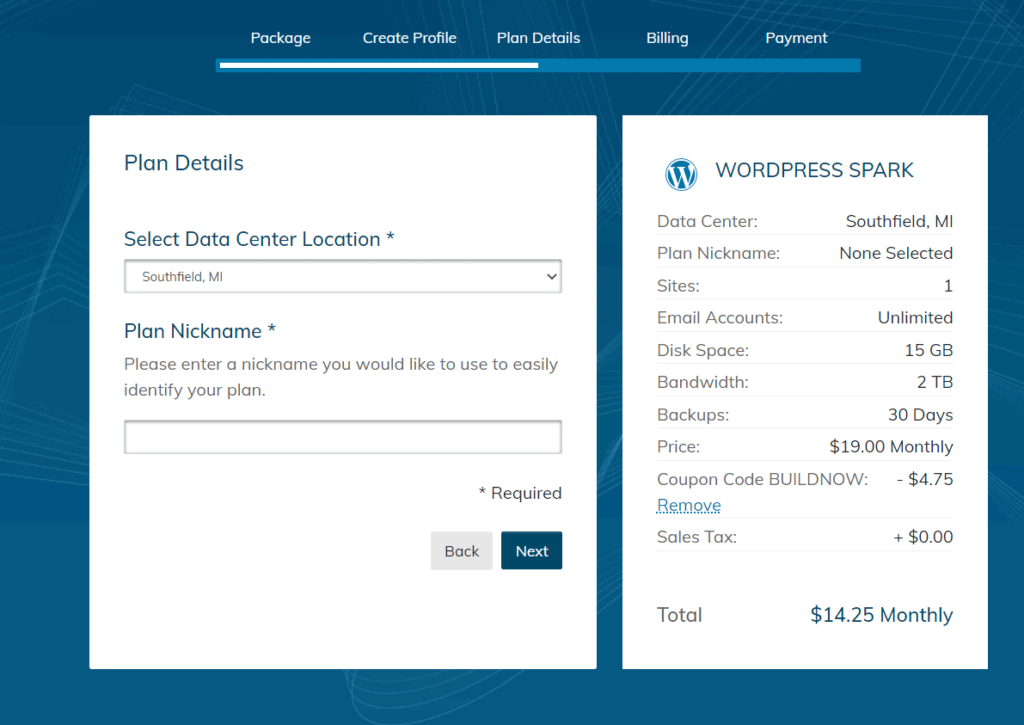Click the + $0.00 sales tax value
Screen dimensions: 1024x725
[923, 537]
